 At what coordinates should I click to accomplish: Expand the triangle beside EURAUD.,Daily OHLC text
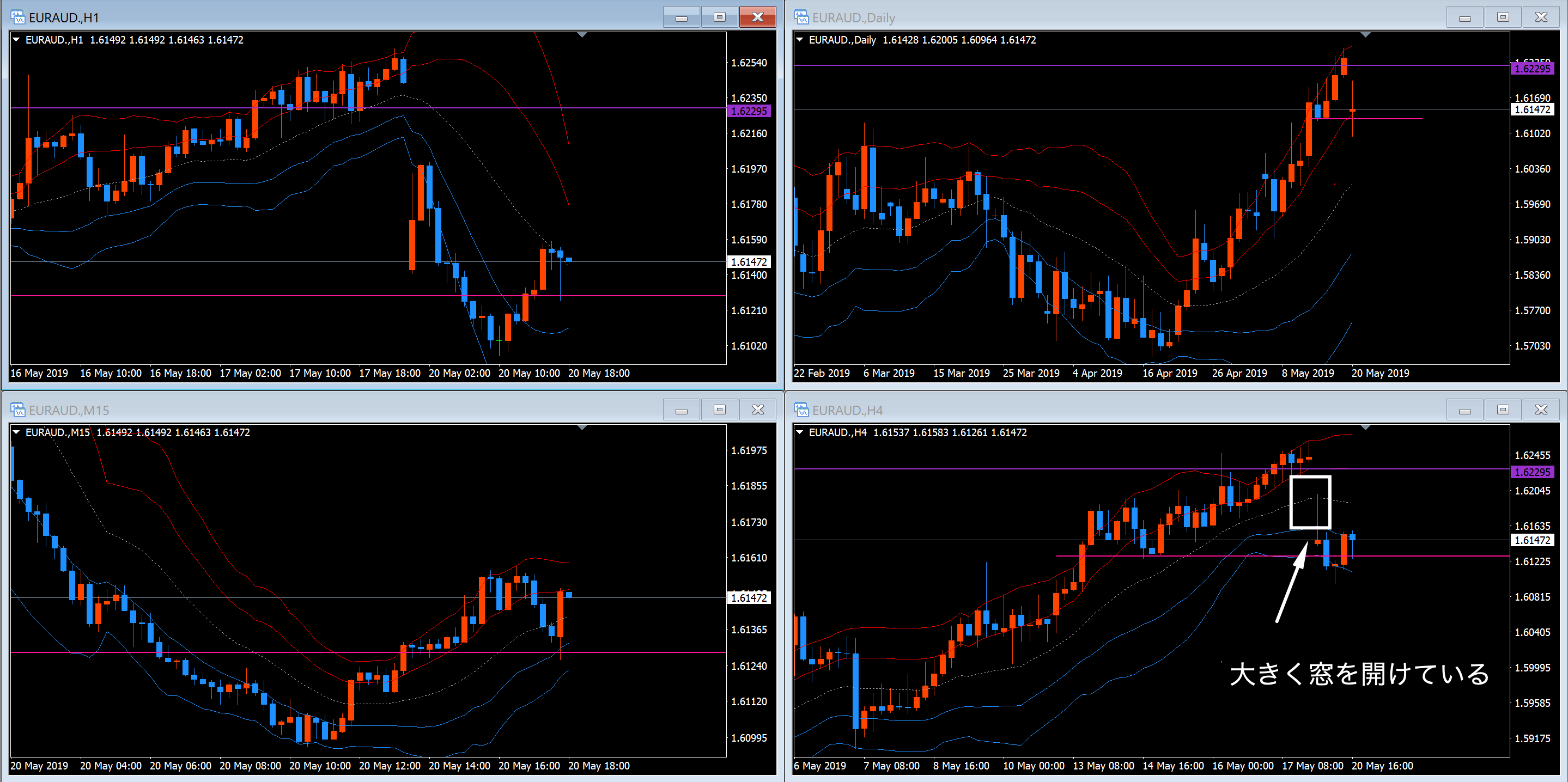(800, 40)
